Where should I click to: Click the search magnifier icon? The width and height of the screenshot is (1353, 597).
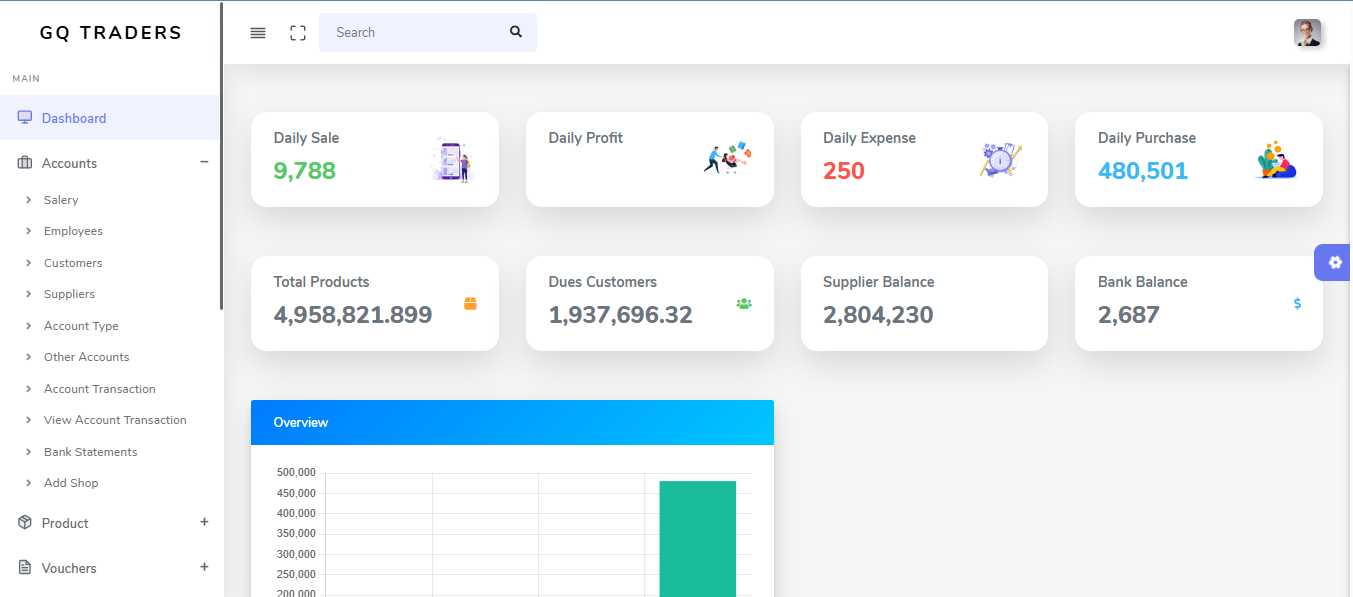515,32
